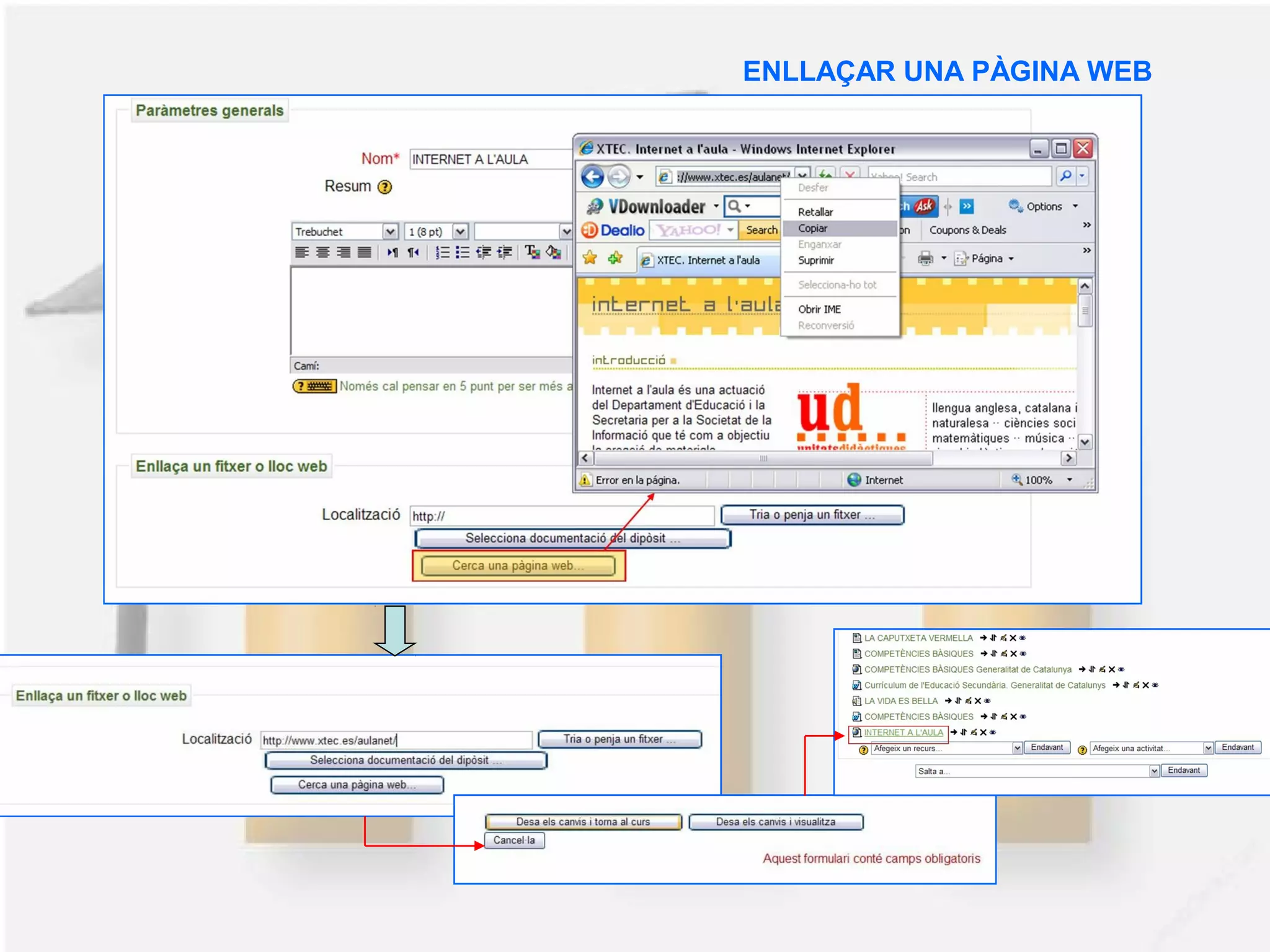
Task: Click the move up-down icon for Currículum de l'Educació Secundària
Action: click(x=1126, y=685)
